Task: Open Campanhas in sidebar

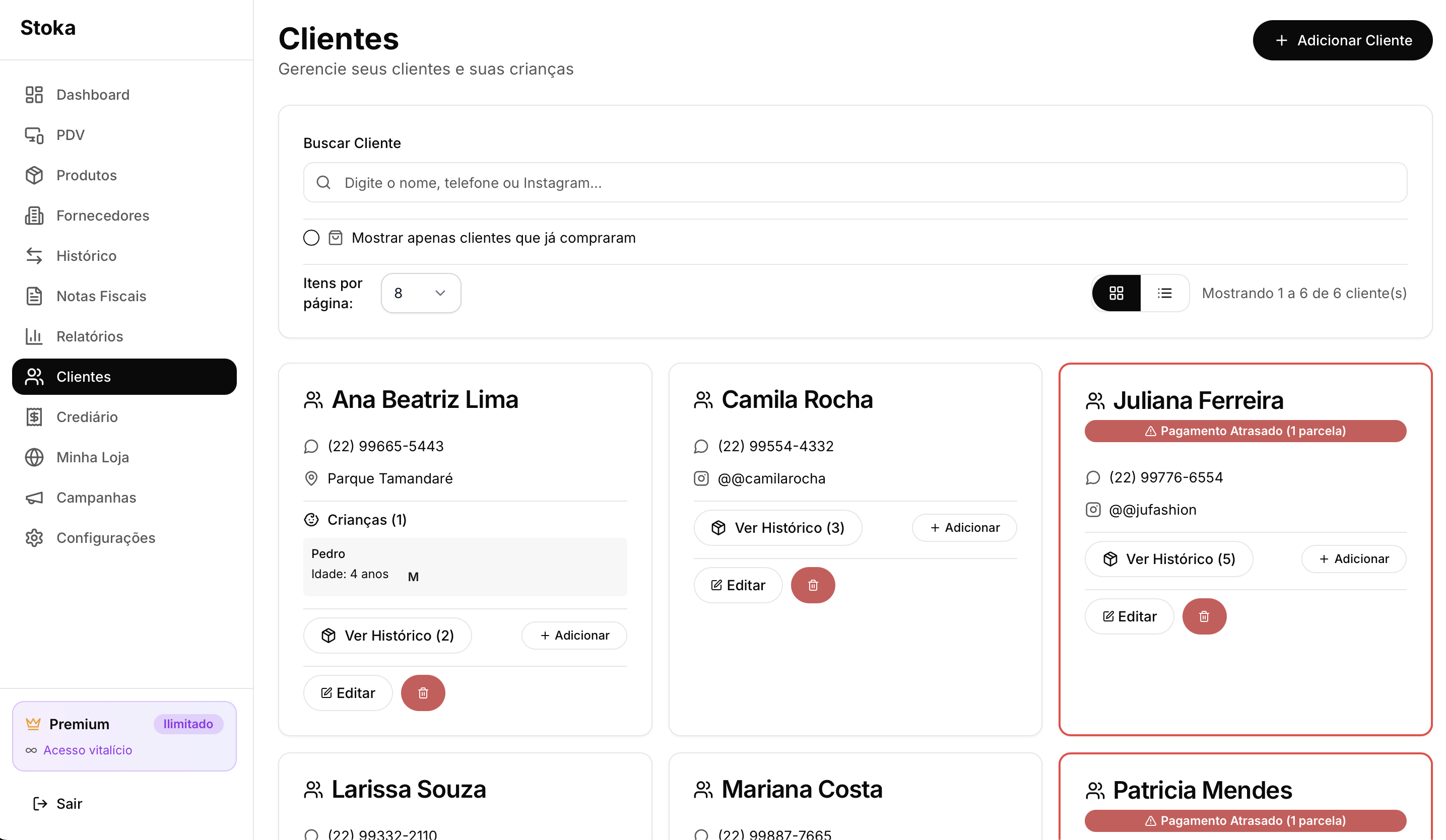Action: [124, 497]
